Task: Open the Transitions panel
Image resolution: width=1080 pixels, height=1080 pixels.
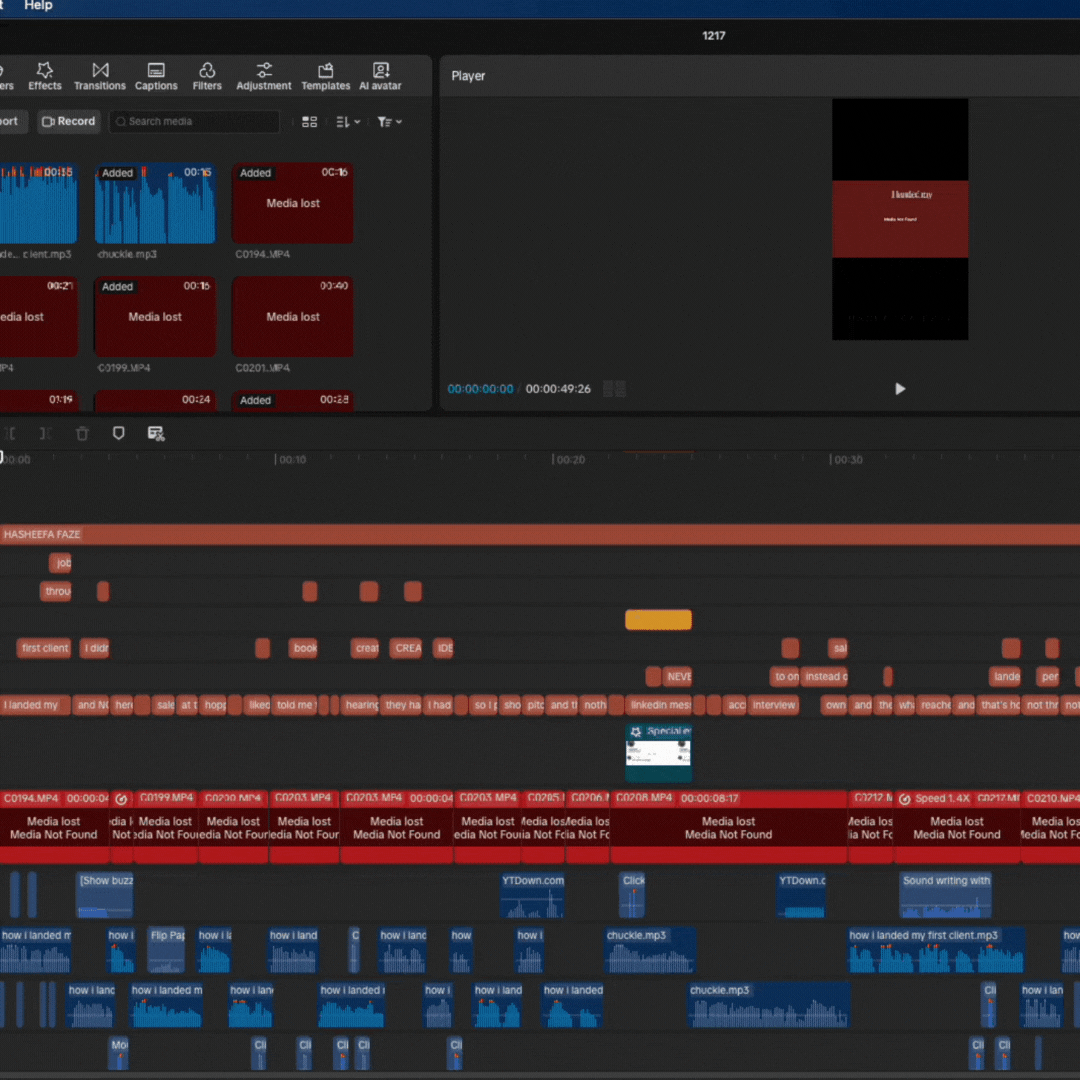Action: (x=100, y=76)
